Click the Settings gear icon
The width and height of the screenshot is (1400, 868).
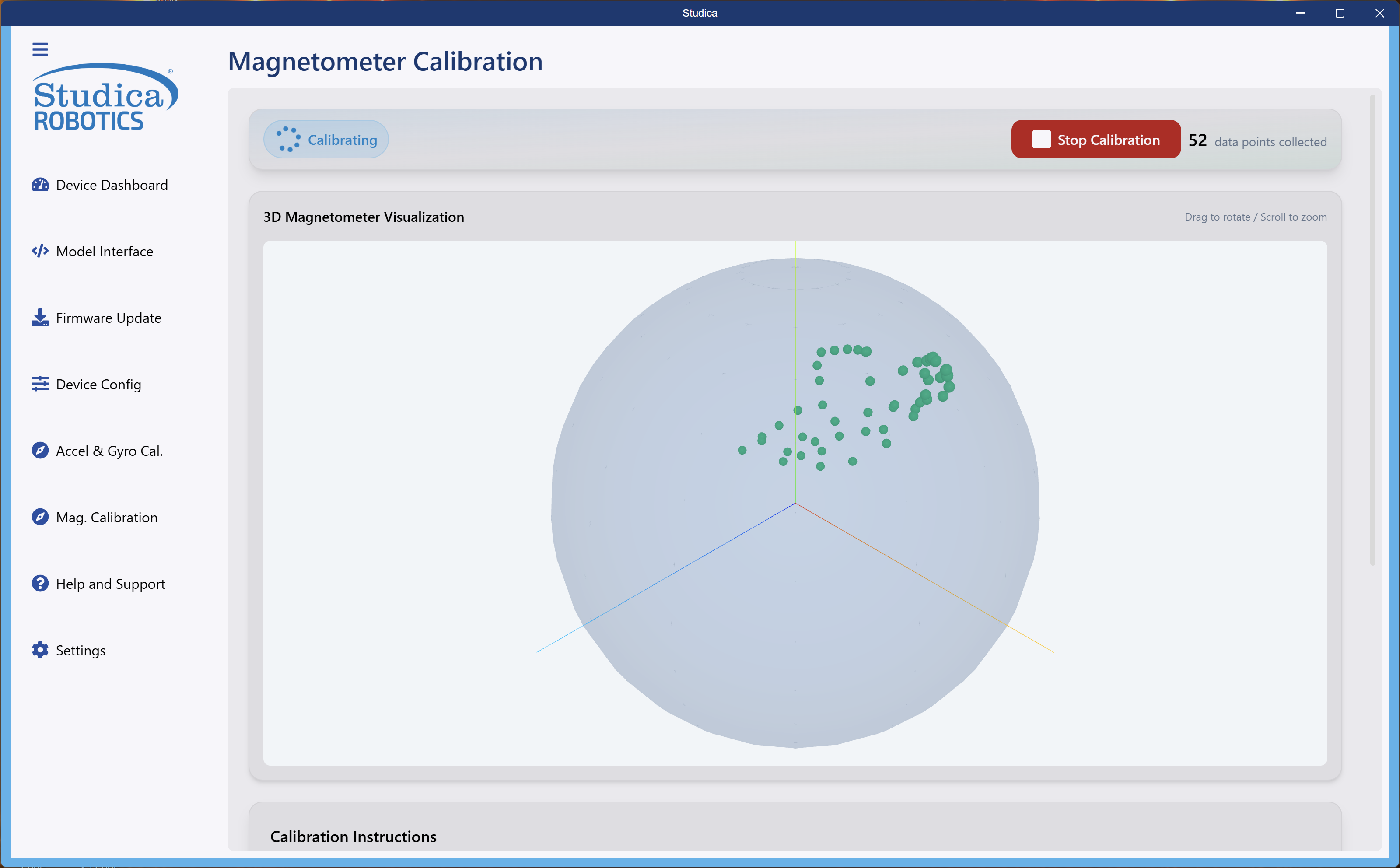(x=40, y=650)
